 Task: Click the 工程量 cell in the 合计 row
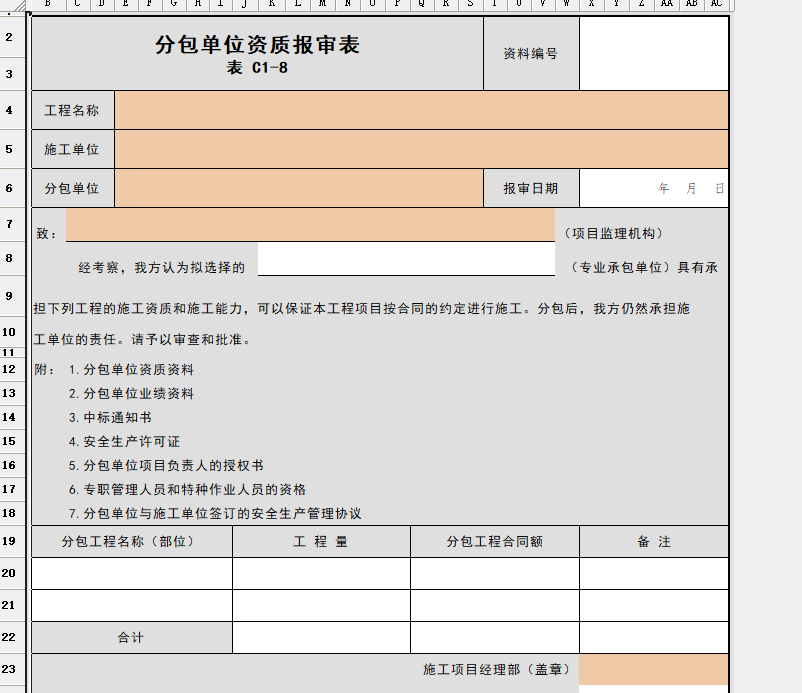[x=321, y=637]
